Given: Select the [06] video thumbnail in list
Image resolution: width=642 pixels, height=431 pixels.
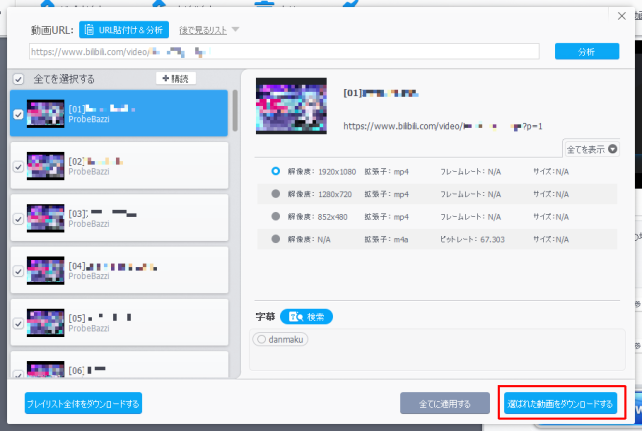Looking at the screenshot, I should tap(45, 369).
